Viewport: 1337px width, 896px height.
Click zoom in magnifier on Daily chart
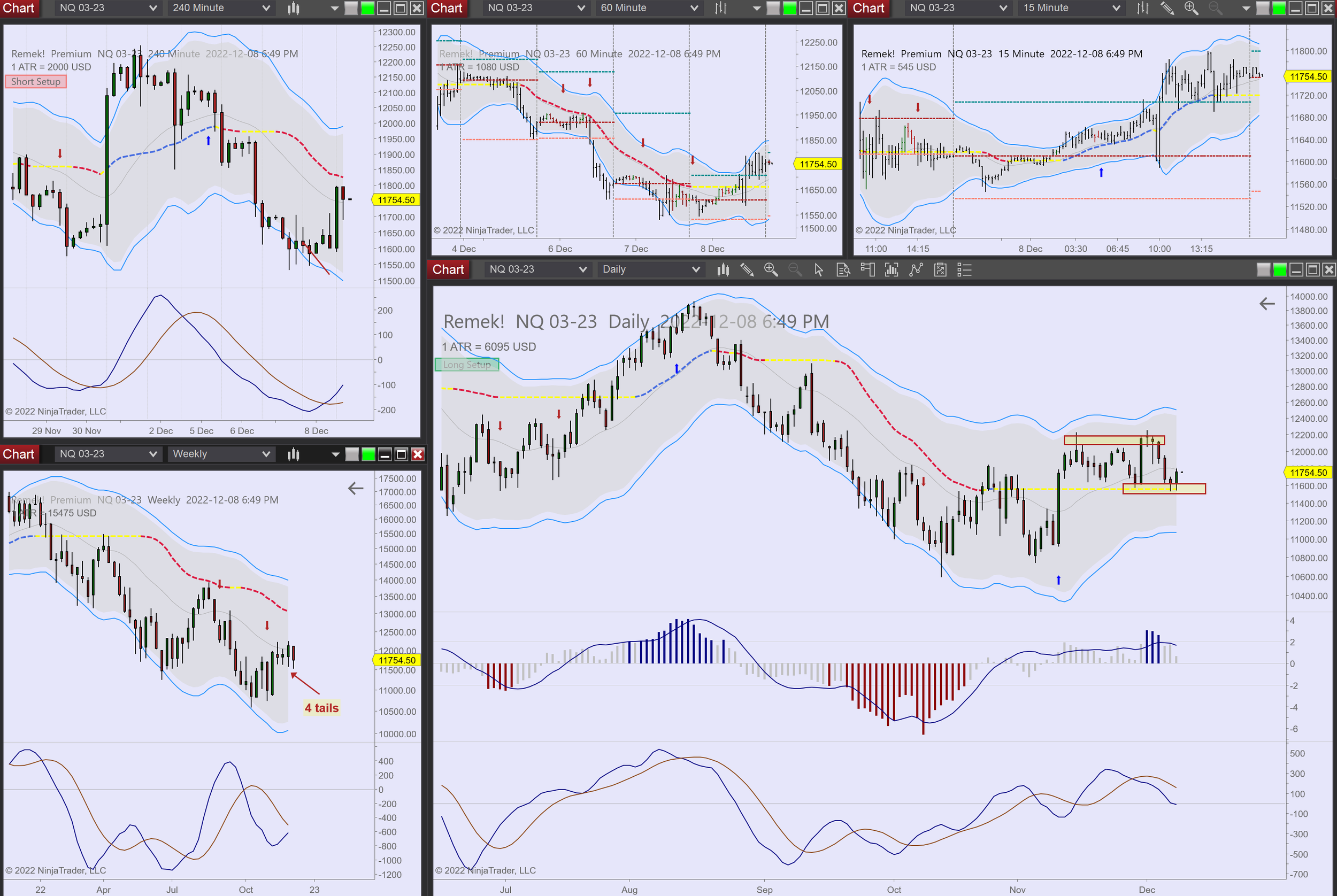point(771,269)
